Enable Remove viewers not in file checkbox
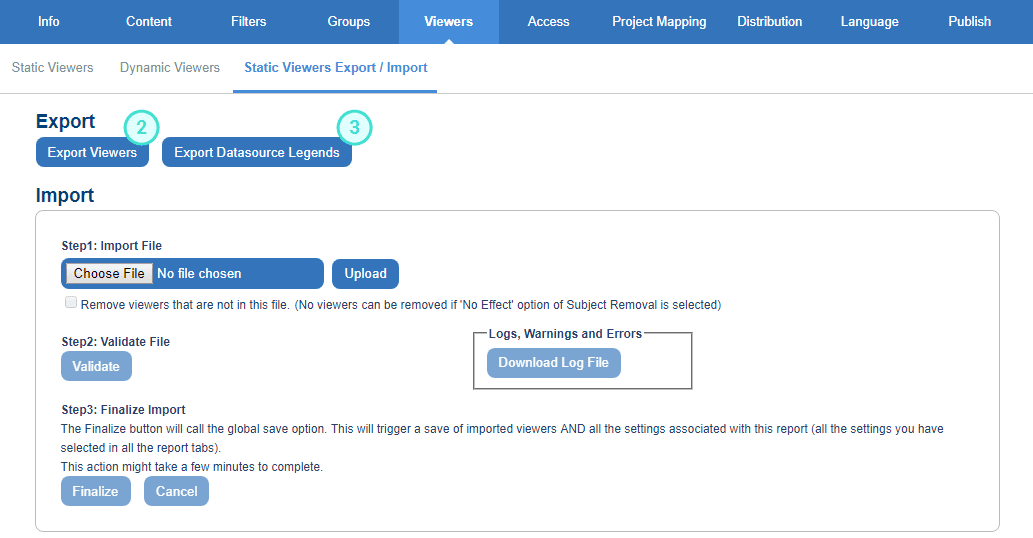 70,302
